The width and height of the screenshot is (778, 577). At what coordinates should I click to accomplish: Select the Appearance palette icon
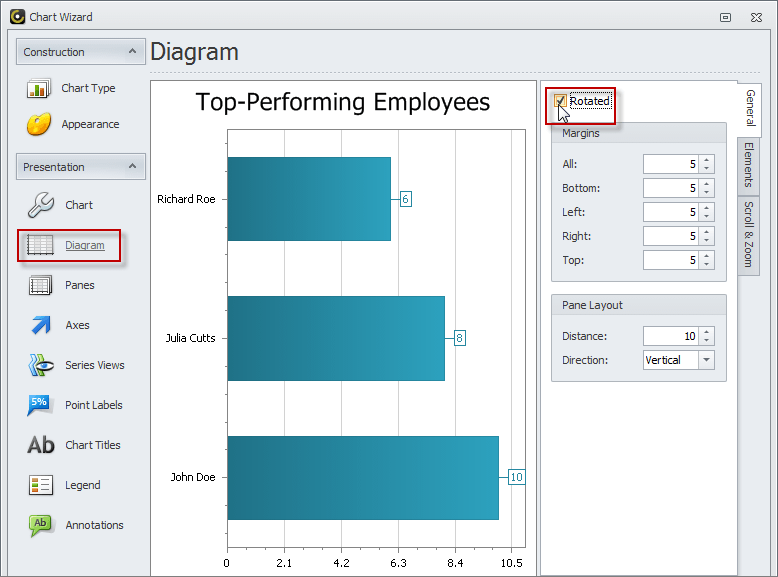click(39, 125)
